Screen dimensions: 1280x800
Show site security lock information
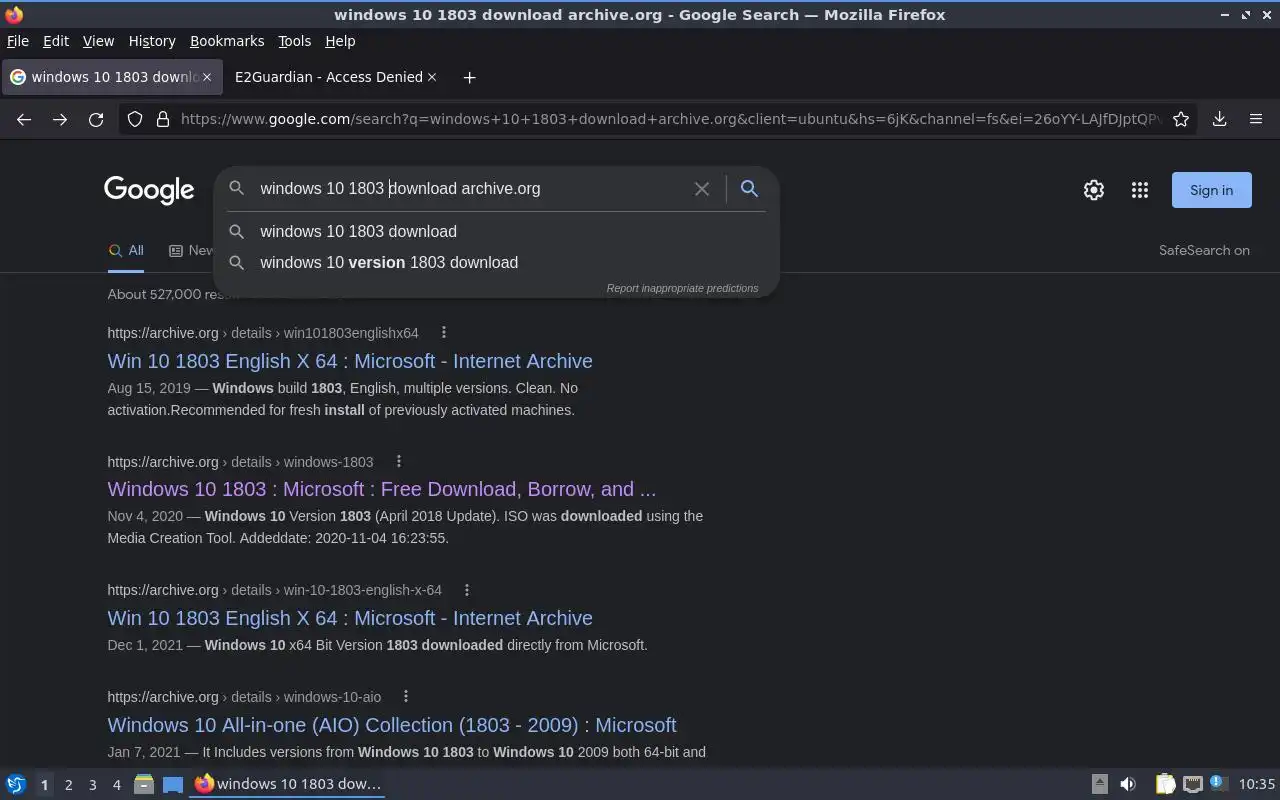tap(163, 119)
